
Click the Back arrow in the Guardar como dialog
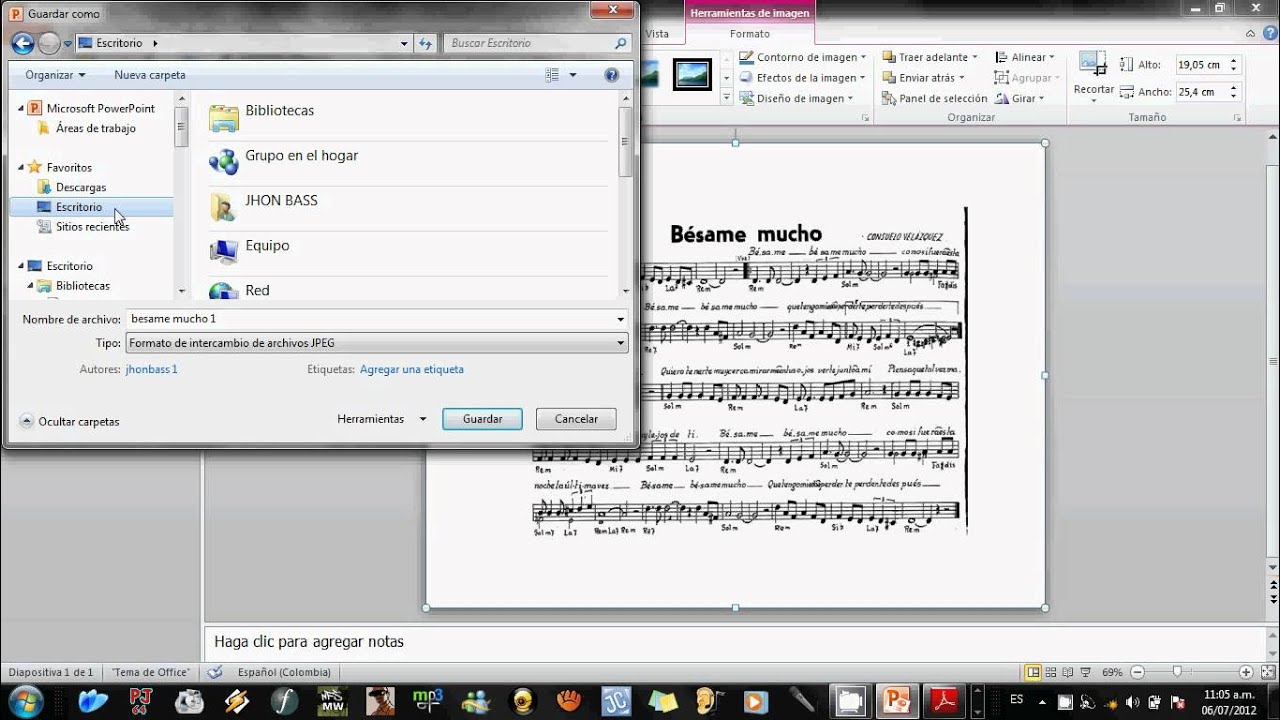[x=22, y=43]
